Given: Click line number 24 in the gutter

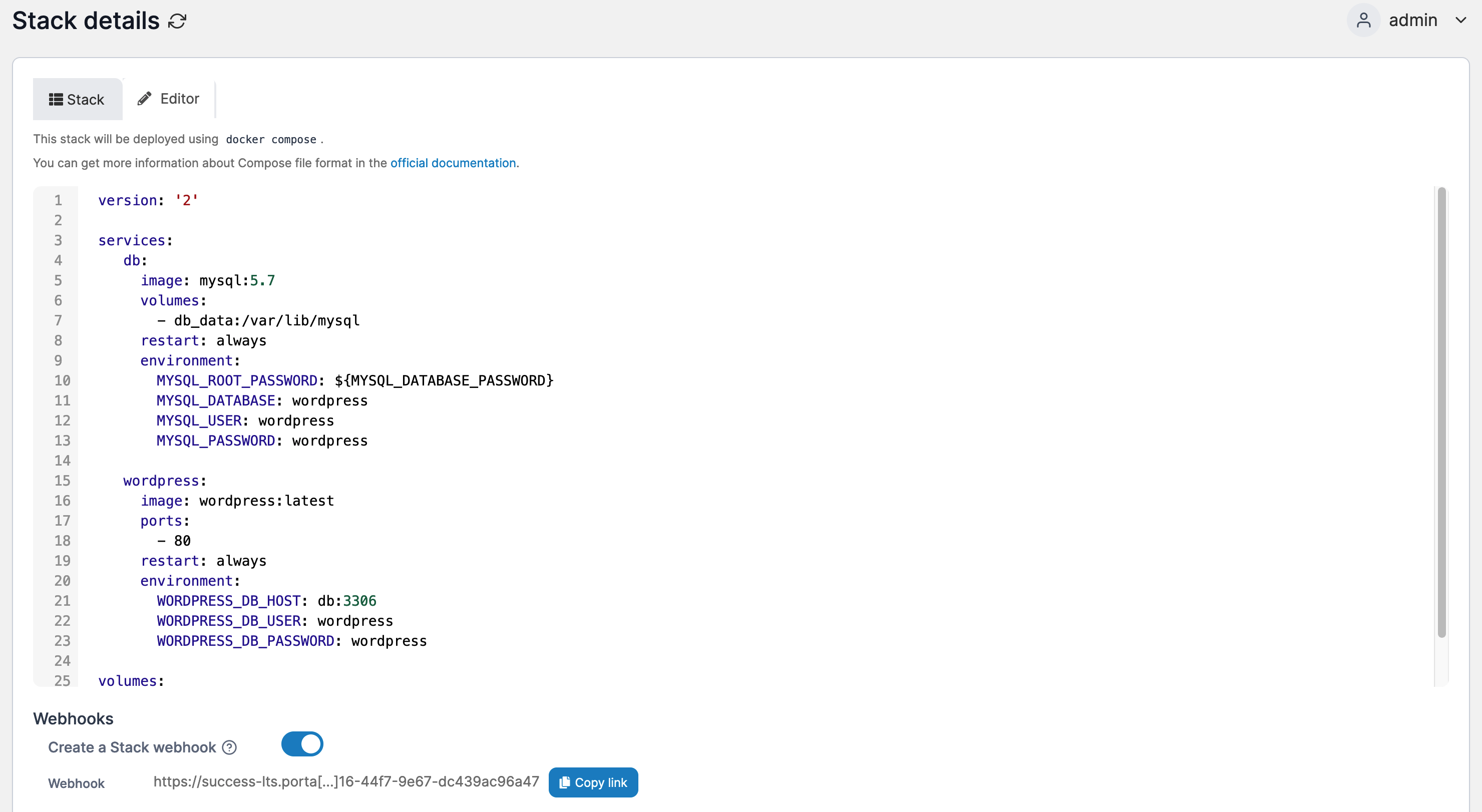Looking at the screenshot, I should coord(62,661).
